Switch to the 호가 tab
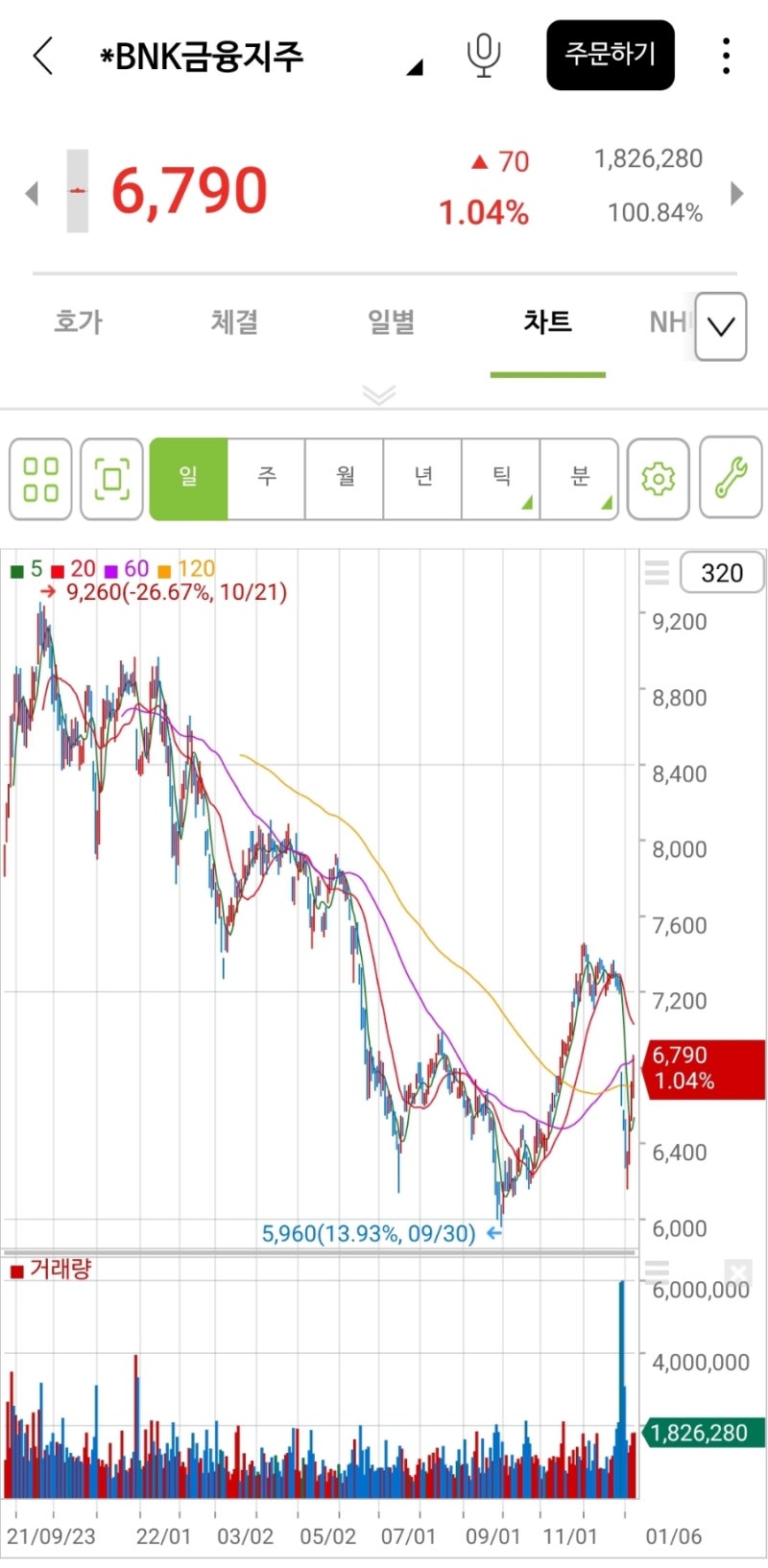This screenshot has height=1568, width=768. click(78, 321)
